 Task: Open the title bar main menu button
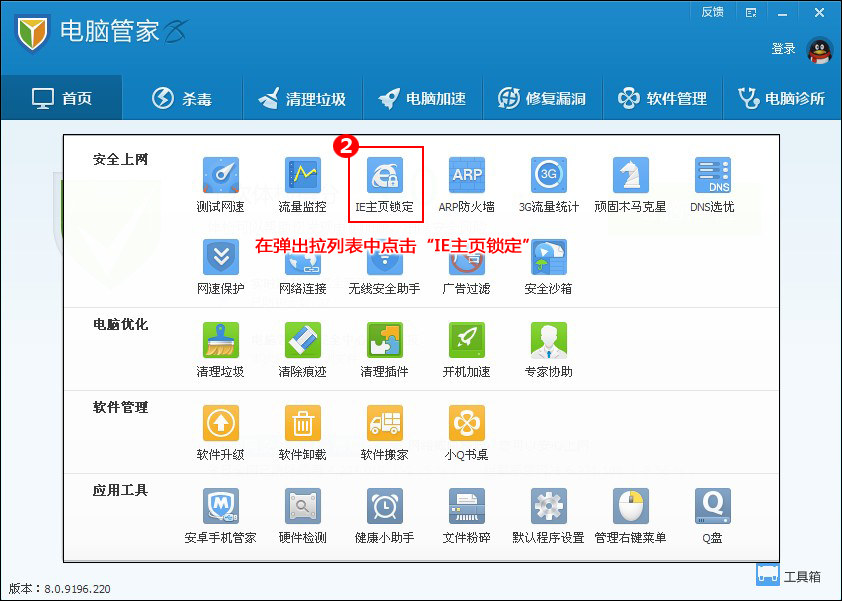coord(751,12)
